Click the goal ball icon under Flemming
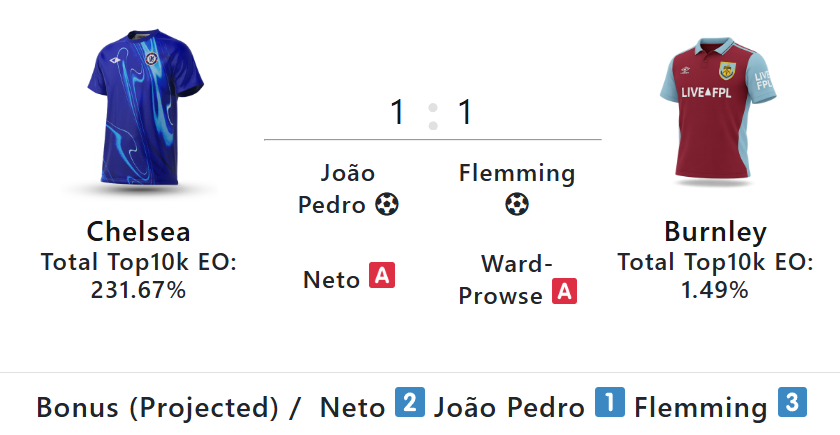 [517, 205]
